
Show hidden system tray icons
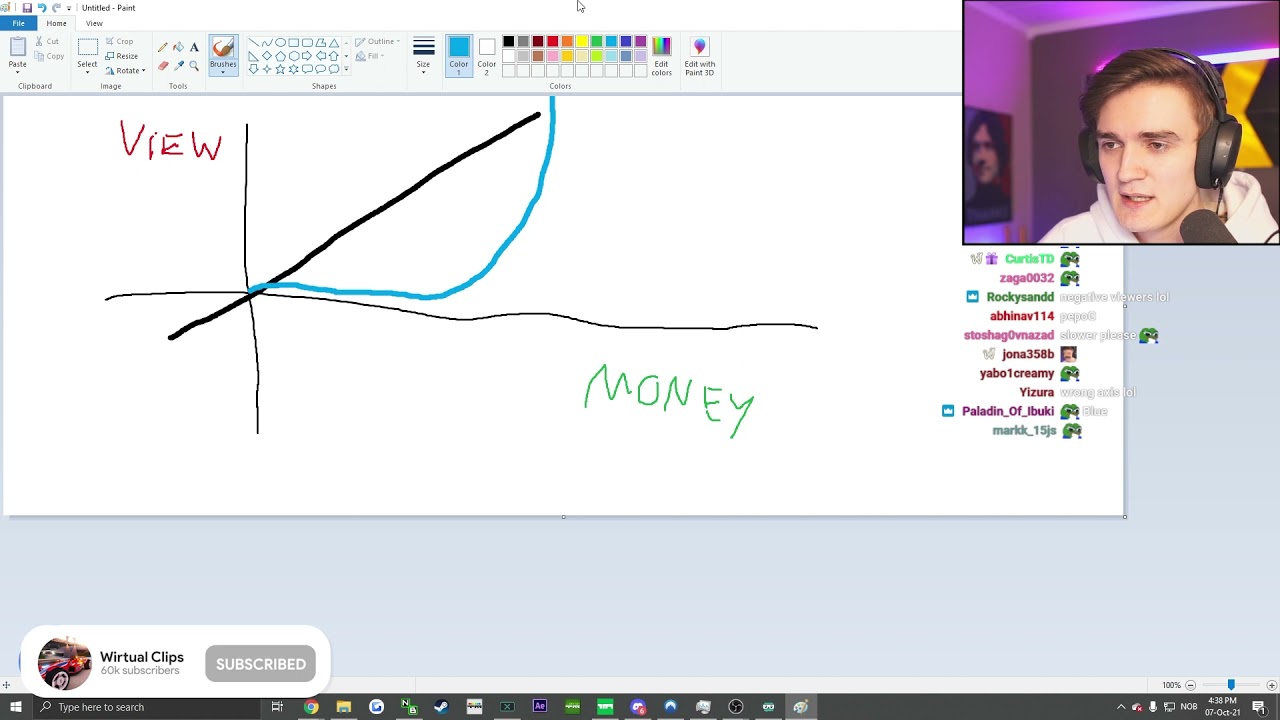pos(1120,707)
